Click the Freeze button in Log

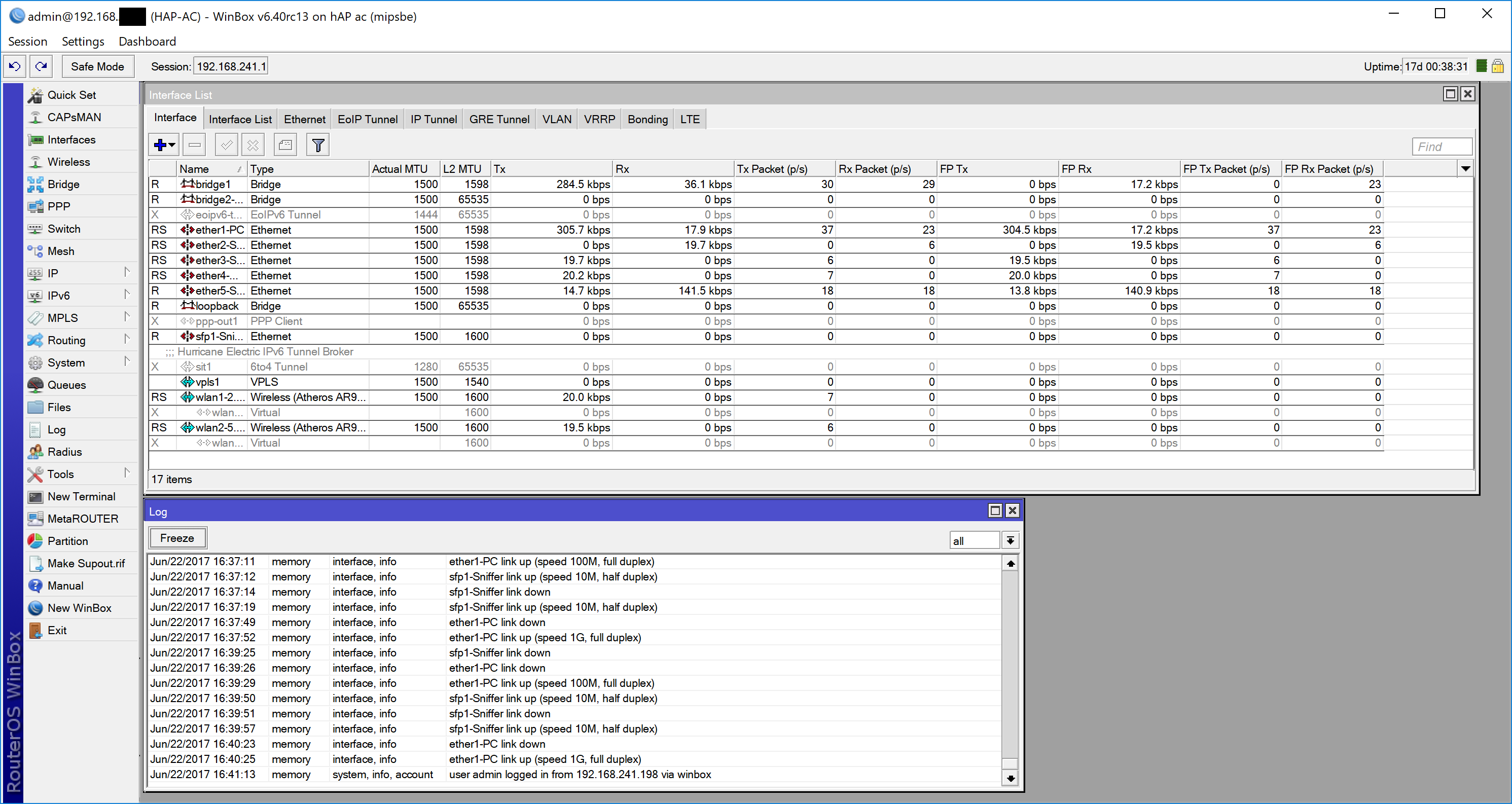pos(177,537)
